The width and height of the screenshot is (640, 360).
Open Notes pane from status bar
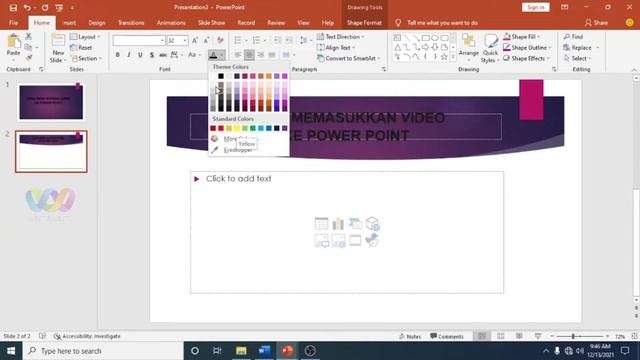[410, 336]
